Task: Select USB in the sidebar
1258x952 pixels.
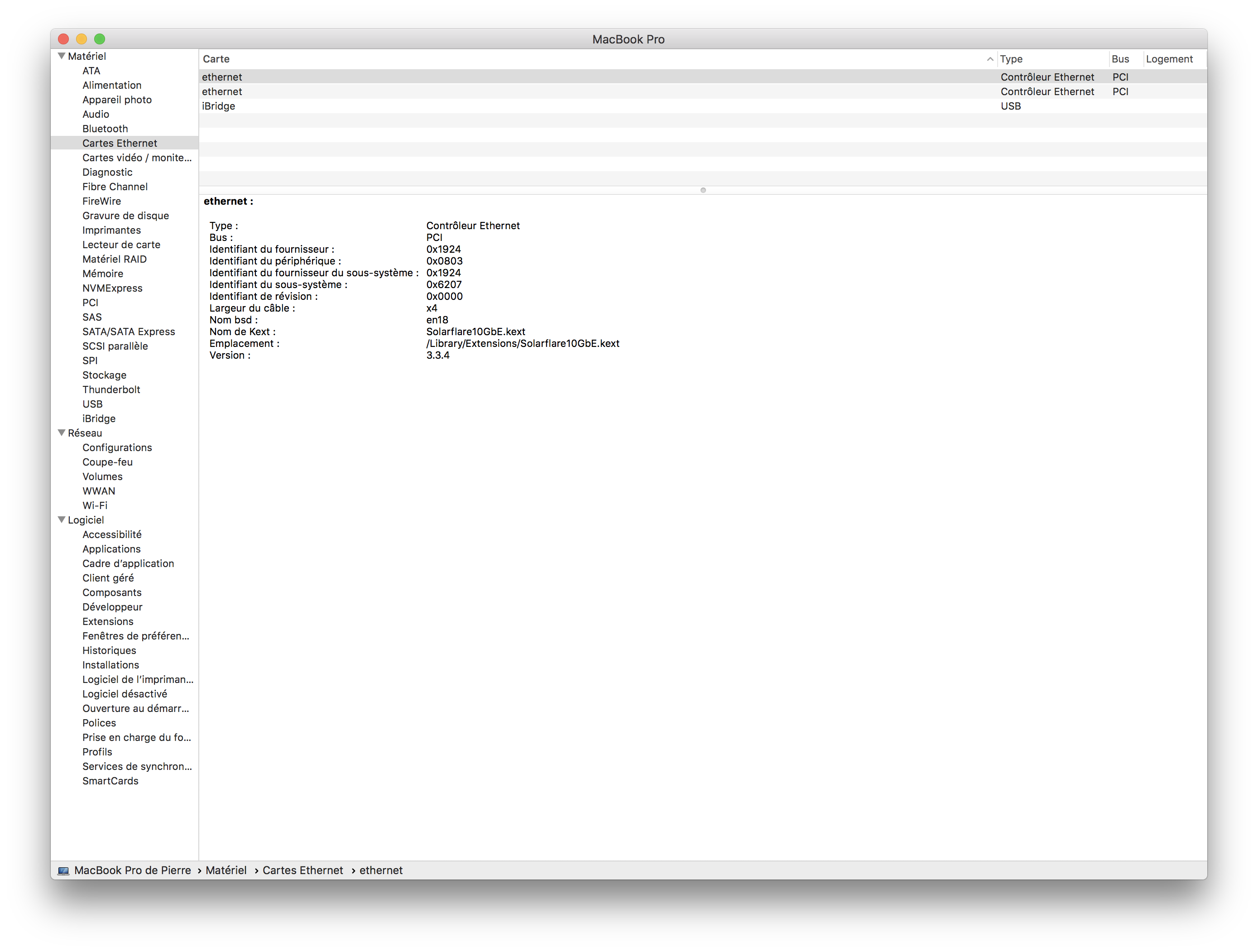Action: coord(92,404)
